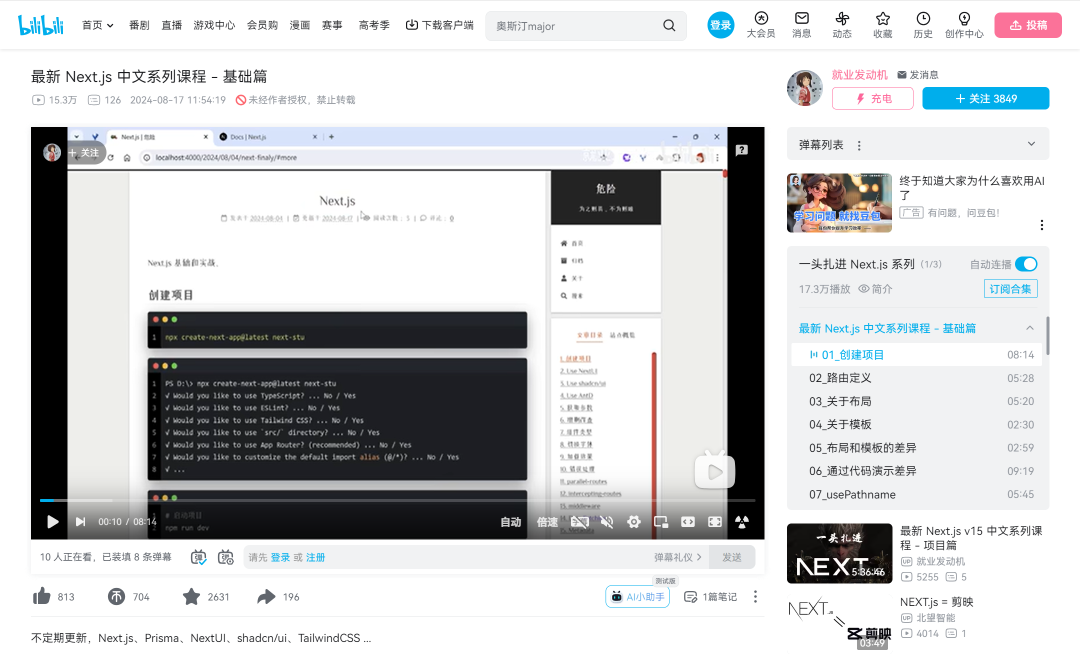This screenshot has width=1080, height=654.
Task: Open 自动 quality selector in player
Action: [510, 522]
